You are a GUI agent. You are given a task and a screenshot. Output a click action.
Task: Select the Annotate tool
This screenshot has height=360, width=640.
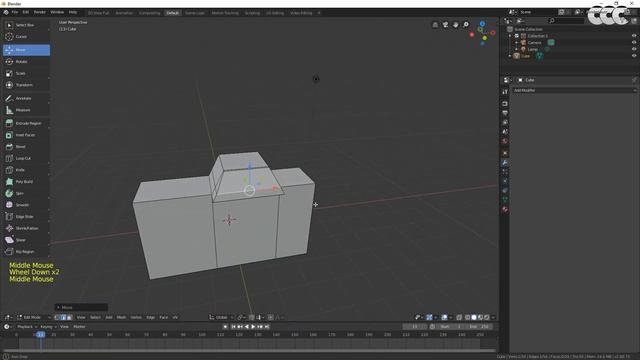click(x=26, y=98)
